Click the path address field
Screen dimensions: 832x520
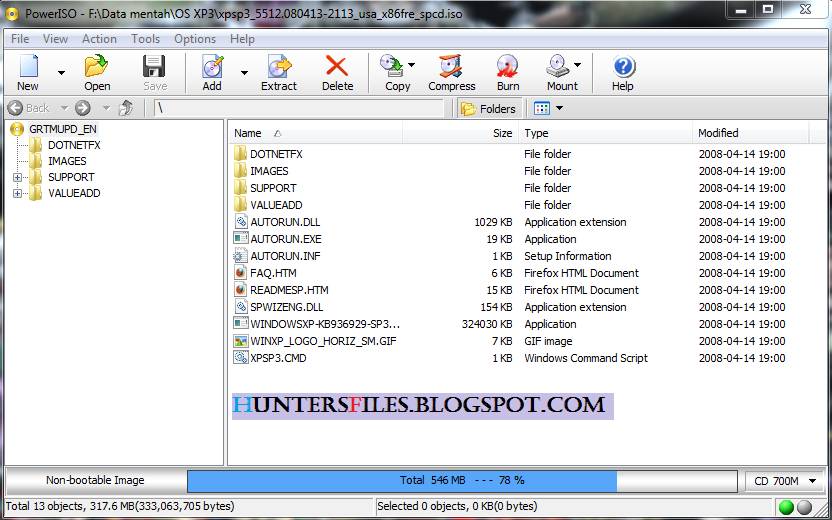coord(299,108)
